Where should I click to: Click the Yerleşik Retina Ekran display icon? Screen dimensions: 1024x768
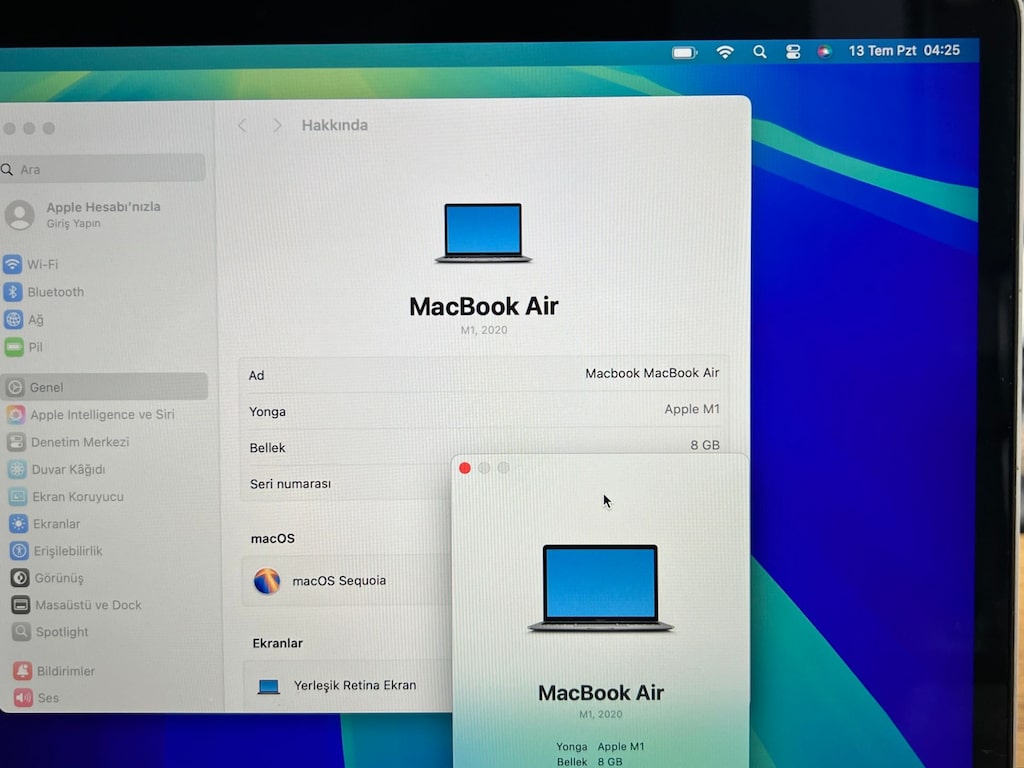(x=268, y=686)
